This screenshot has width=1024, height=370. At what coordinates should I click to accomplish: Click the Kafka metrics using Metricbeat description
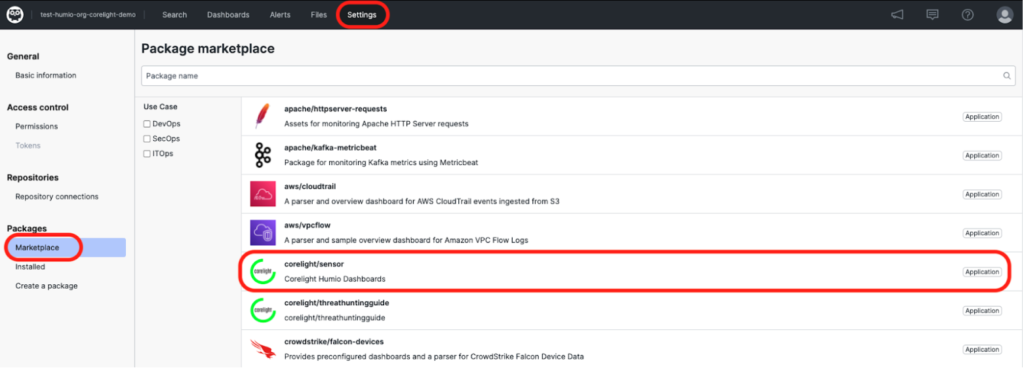(381, 162)
